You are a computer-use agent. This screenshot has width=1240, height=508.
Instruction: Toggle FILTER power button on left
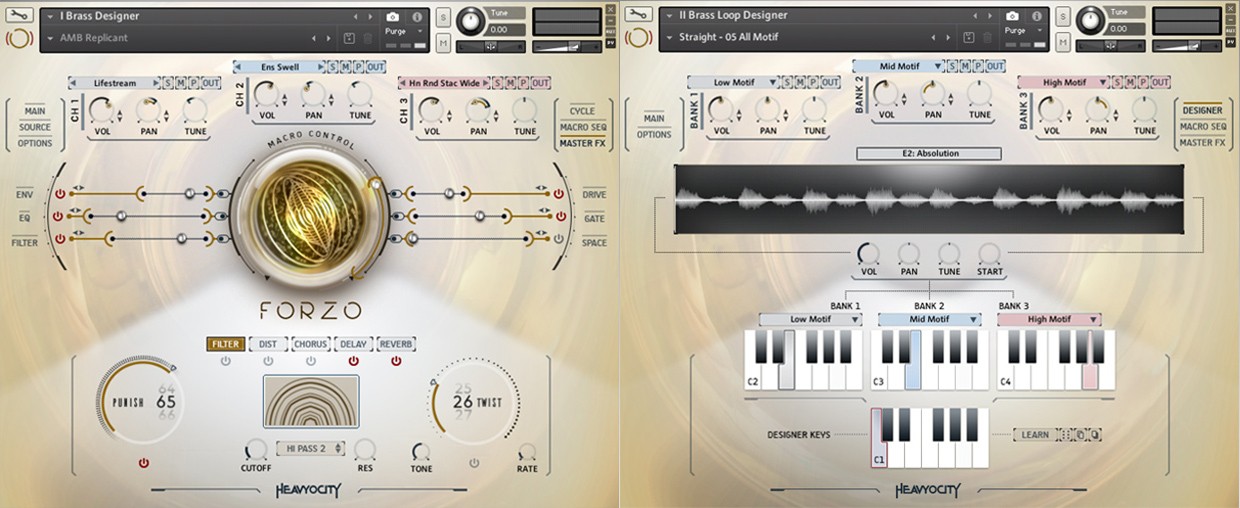click(x=58, y=239)
